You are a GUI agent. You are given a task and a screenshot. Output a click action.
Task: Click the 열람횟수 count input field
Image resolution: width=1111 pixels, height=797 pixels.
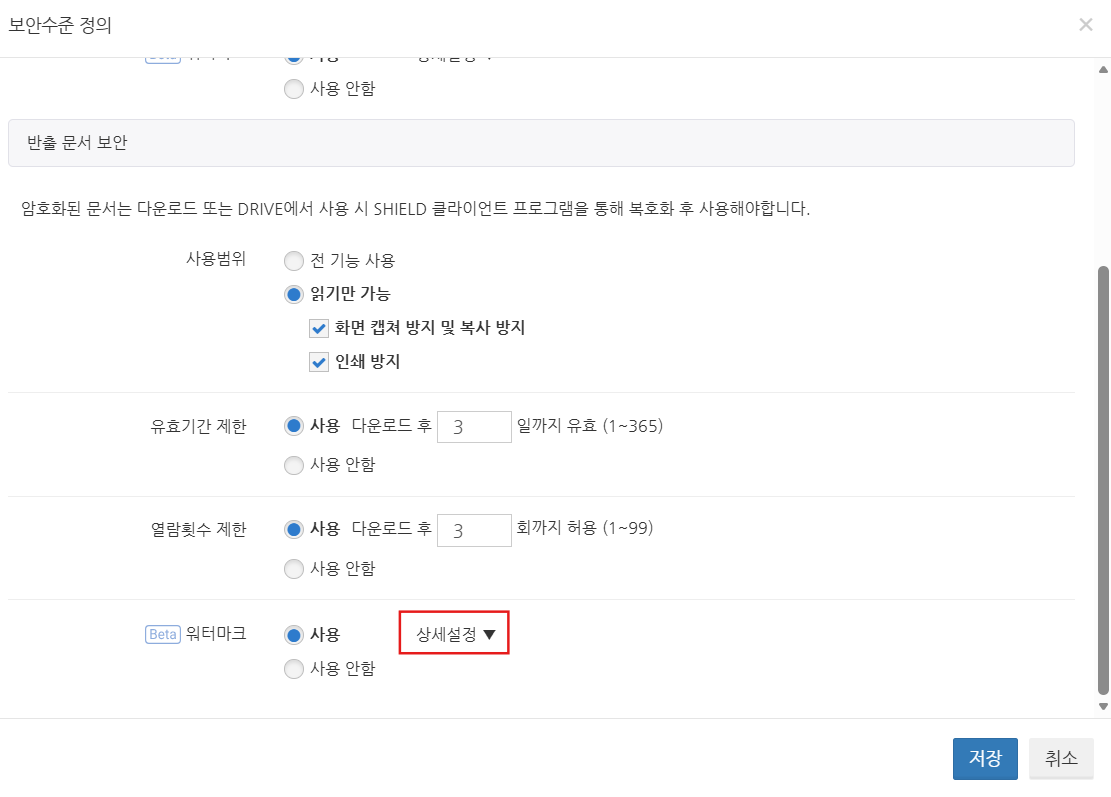click(x=474, y=530)
